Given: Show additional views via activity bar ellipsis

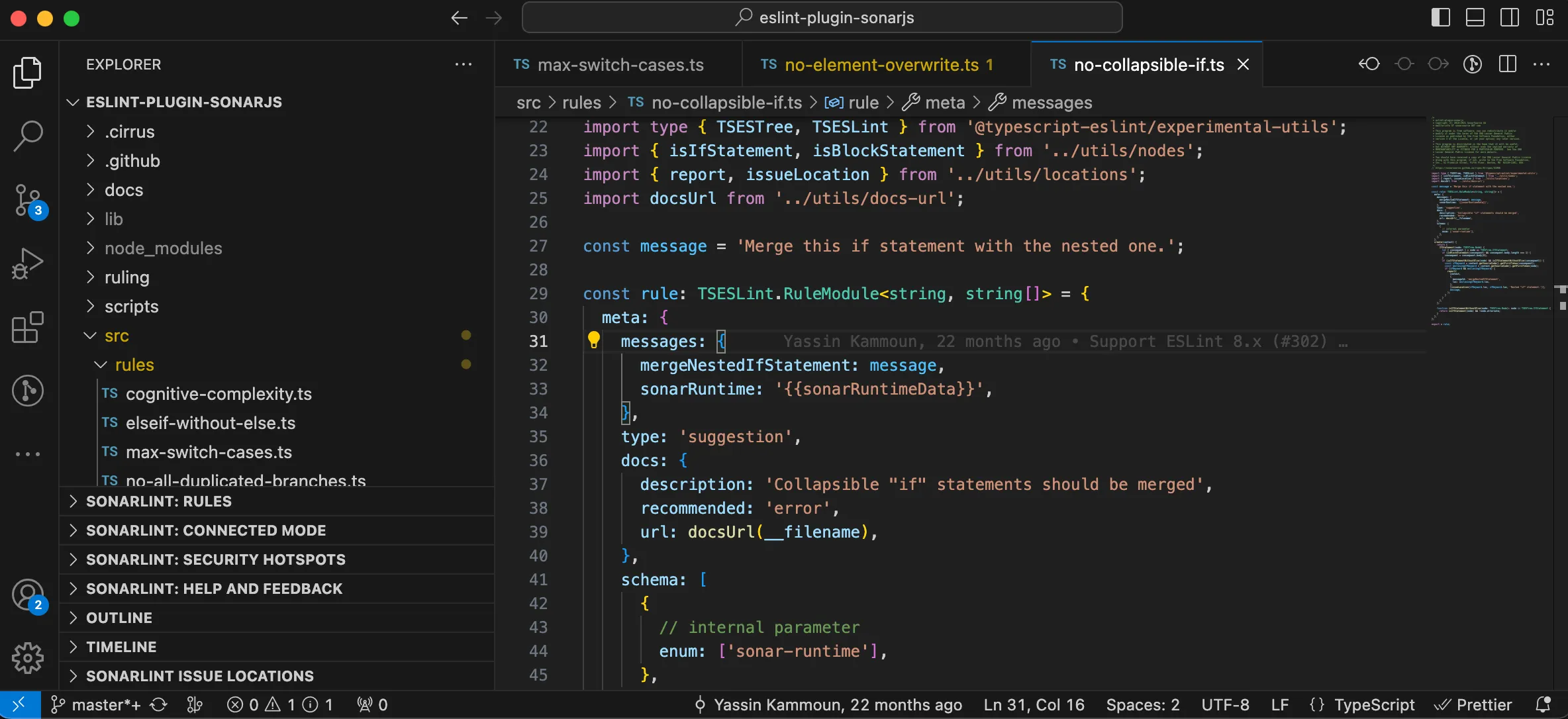Looking at the screenshot, I should click(x=28, y=454).
